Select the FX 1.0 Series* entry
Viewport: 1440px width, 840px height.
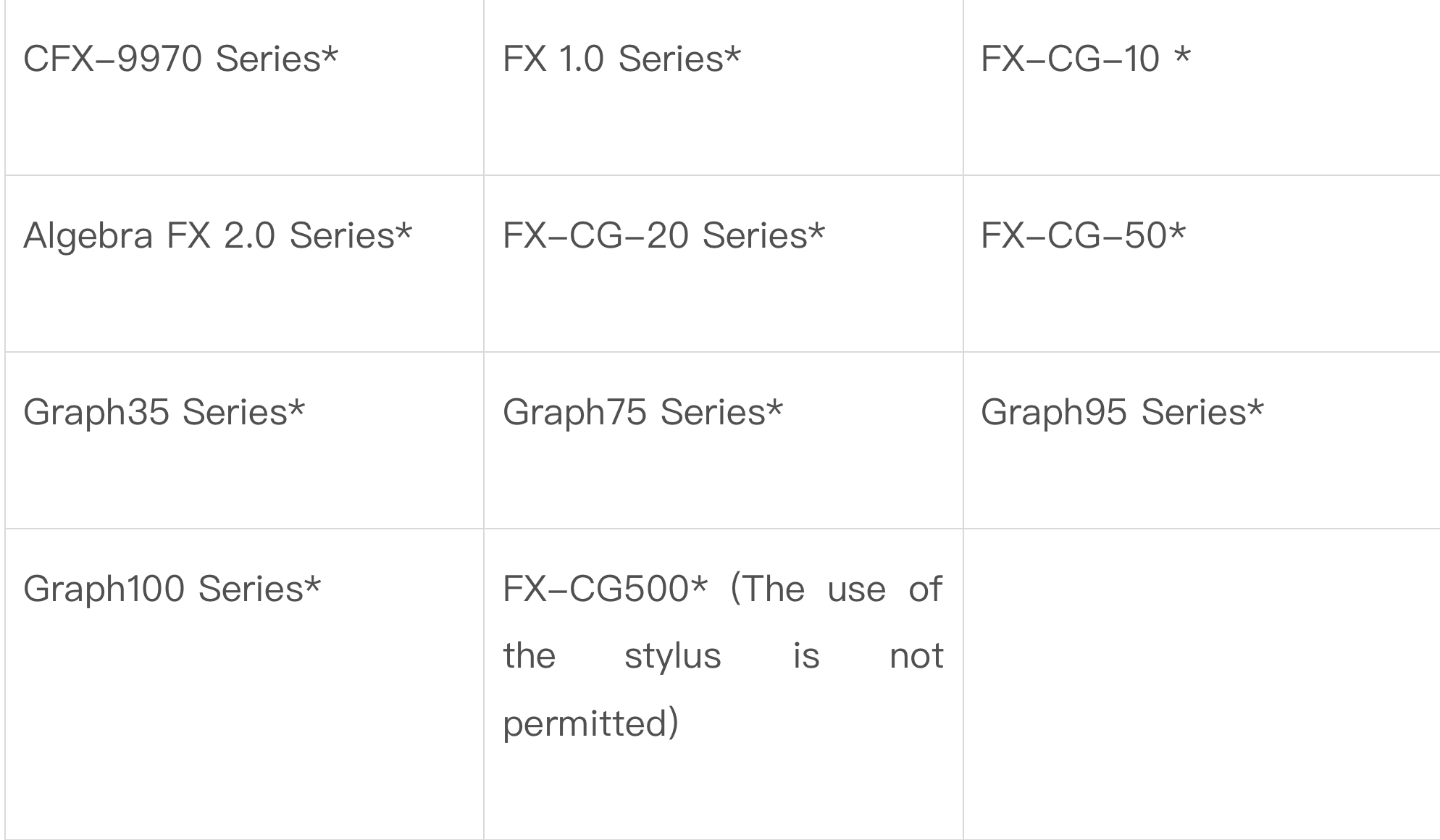622,59
